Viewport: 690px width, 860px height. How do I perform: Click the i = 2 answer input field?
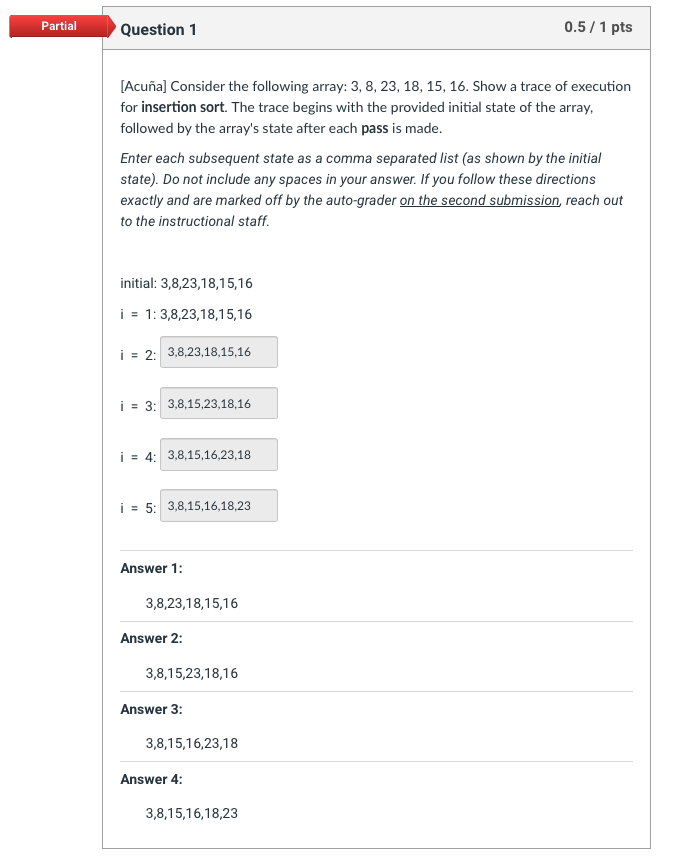coord(219,352)
